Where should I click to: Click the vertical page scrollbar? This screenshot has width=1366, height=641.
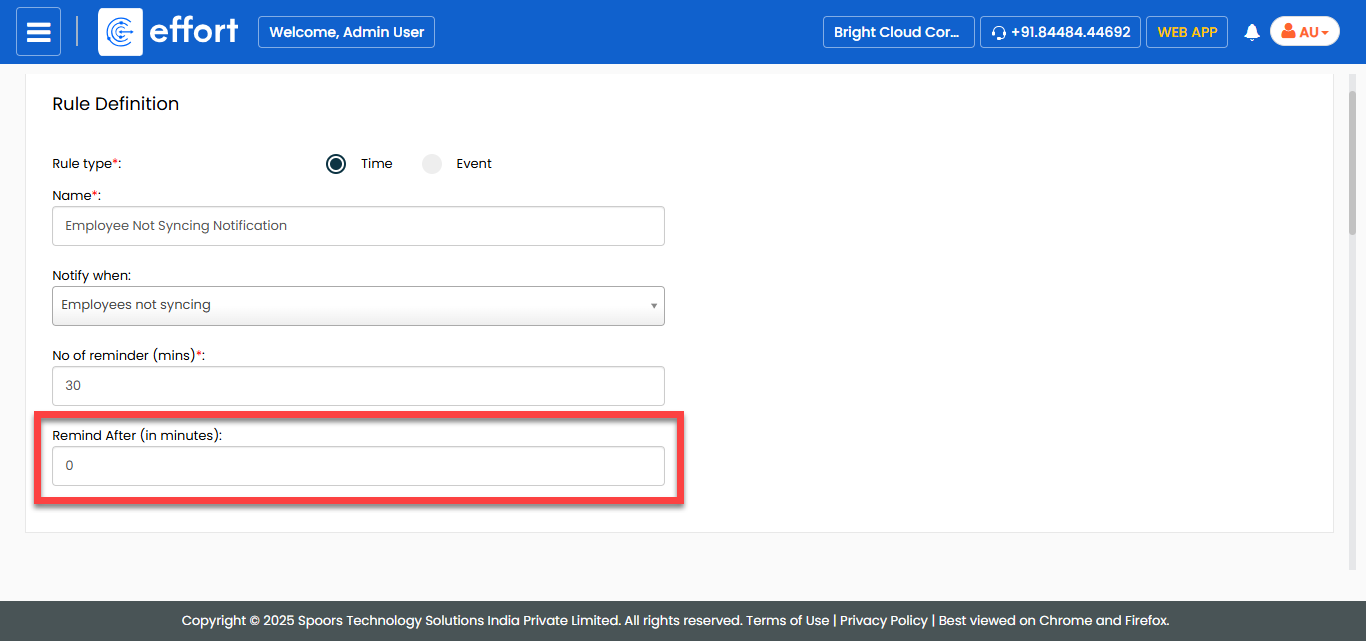[x=1352, y=160]
